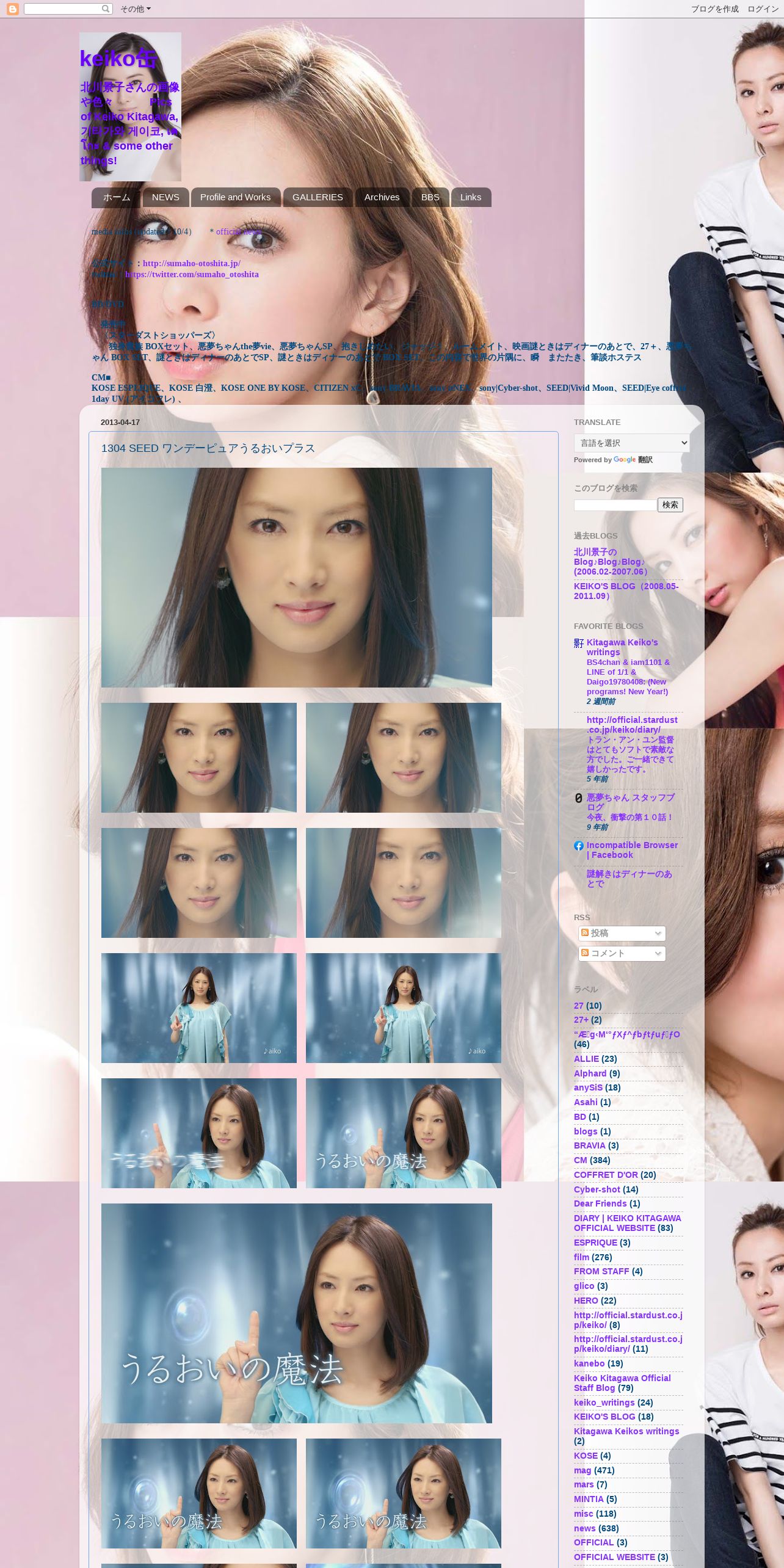784x1568 pixels.
Task: Click the official news link in header
Action: [x=238, y=232]
